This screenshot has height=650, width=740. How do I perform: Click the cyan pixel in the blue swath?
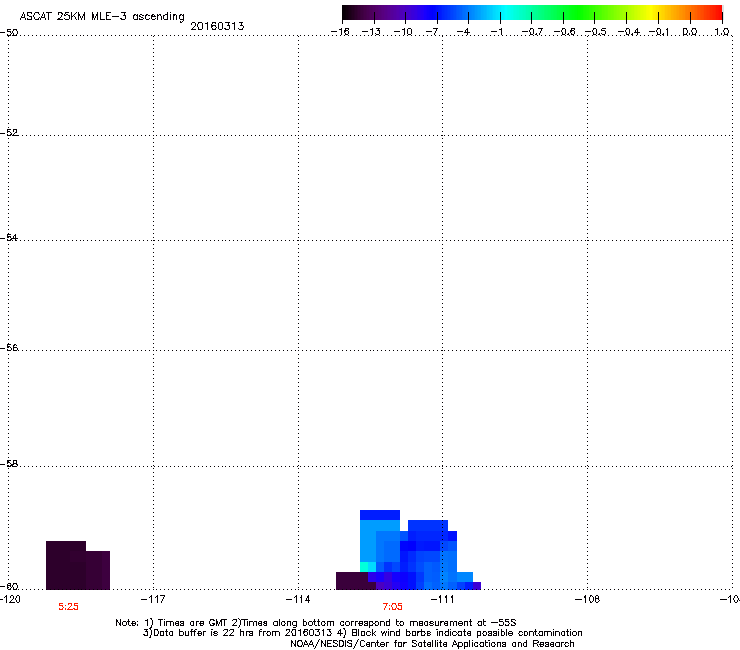click(368, 566)
